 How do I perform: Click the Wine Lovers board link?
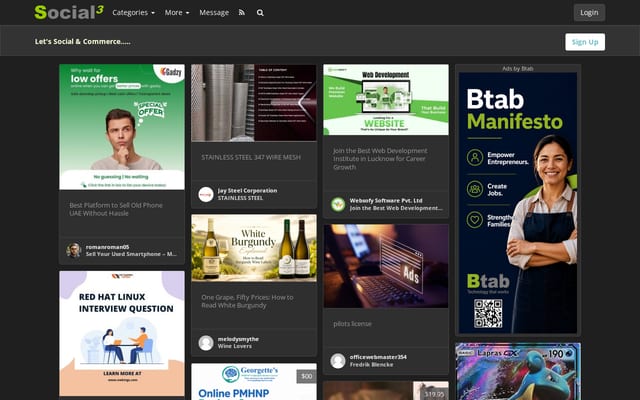click(x=234, y=346)
